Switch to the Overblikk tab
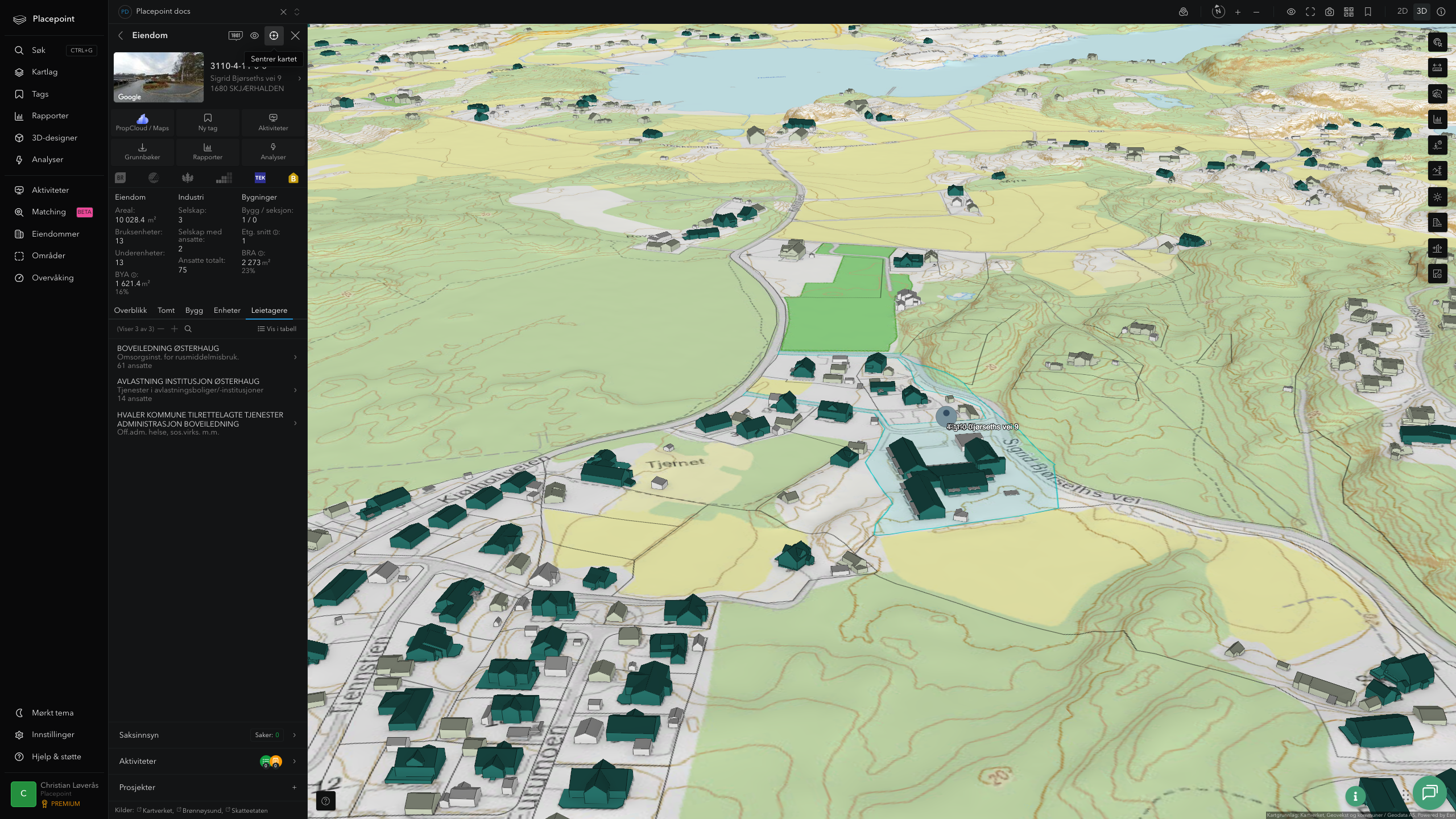Viewport: 1456px width, 819px height. 130,311
